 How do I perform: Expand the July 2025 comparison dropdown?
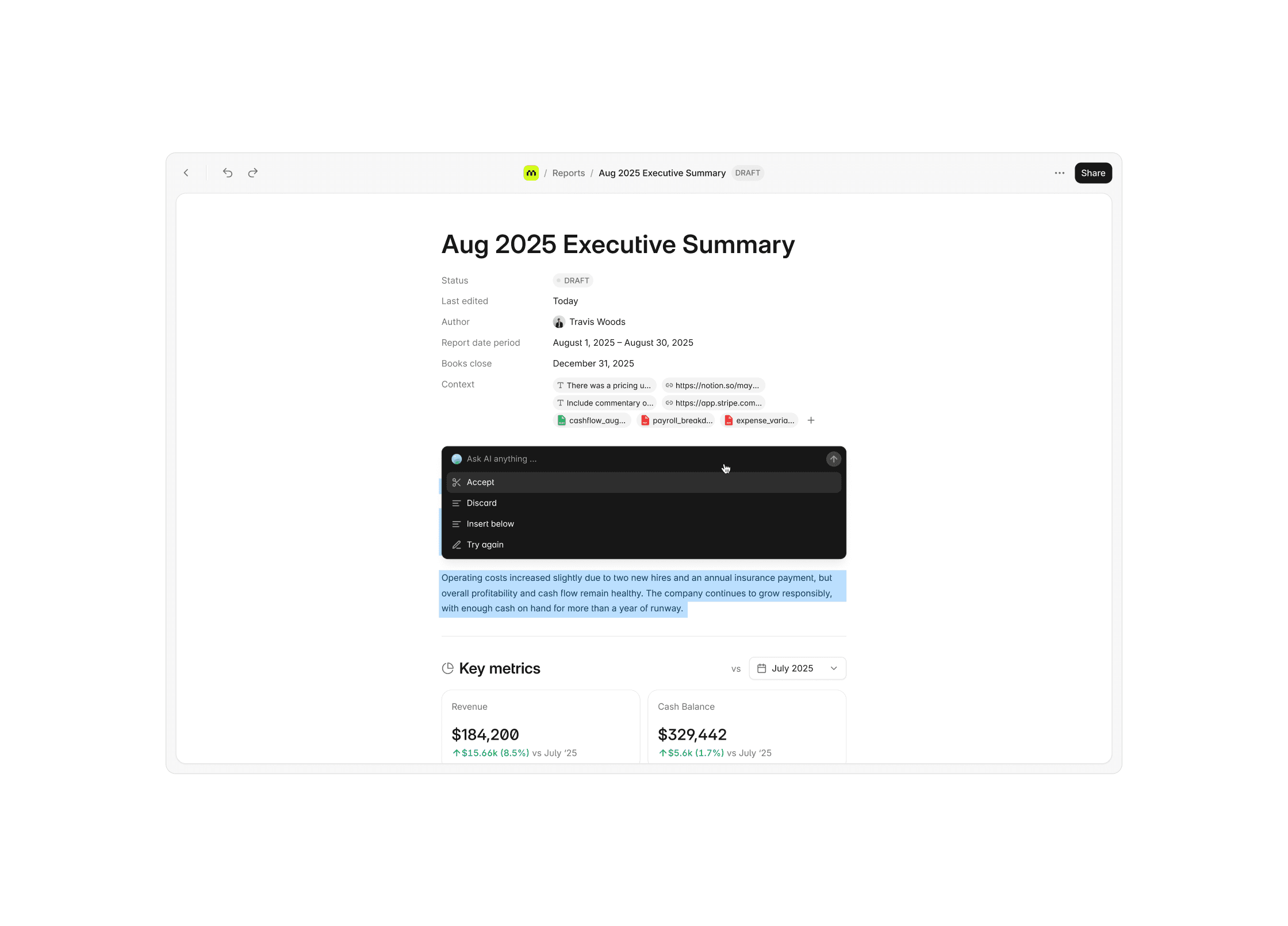point(797,668)
